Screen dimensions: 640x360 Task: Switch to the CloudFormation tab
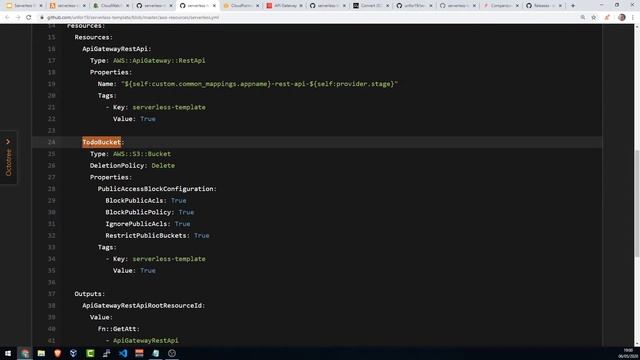(240, 6)
